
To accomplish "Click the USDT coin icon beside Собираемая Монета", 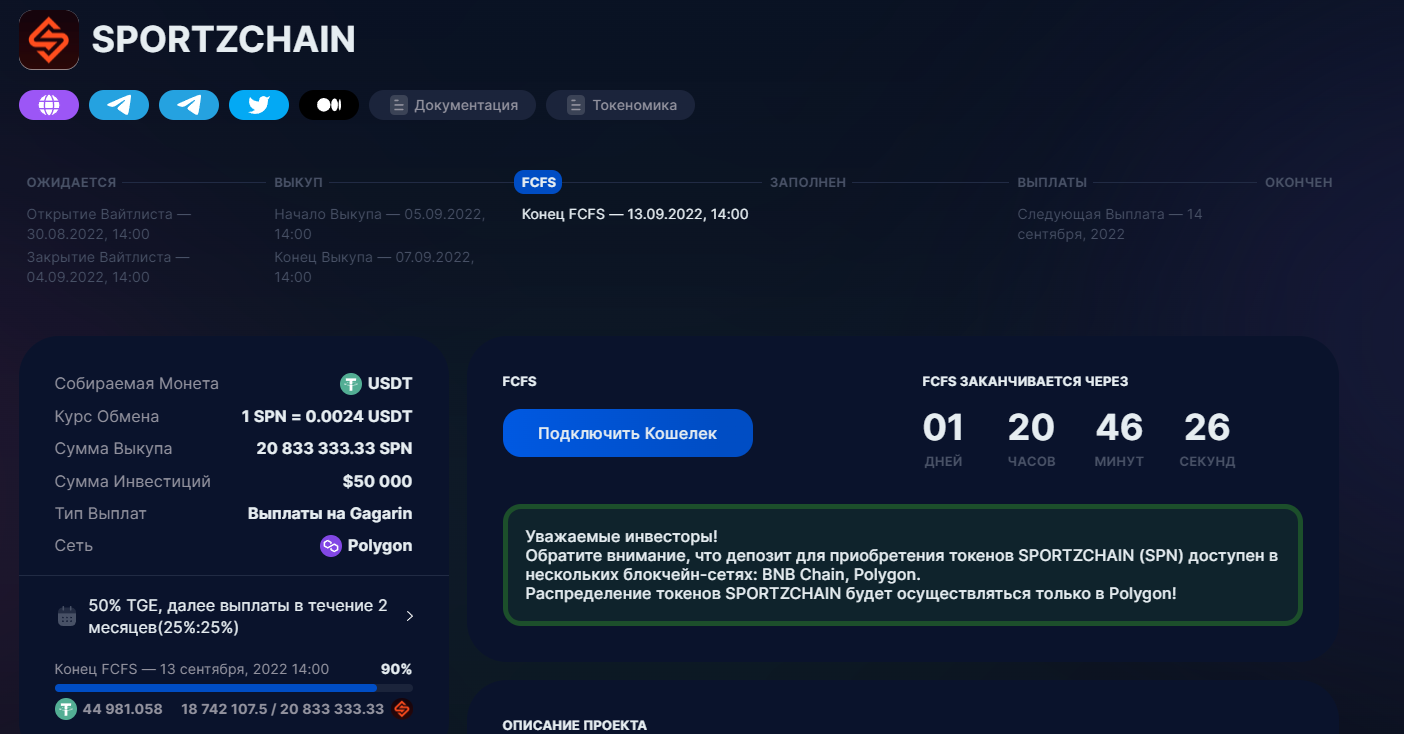I will tap(350, 384).
